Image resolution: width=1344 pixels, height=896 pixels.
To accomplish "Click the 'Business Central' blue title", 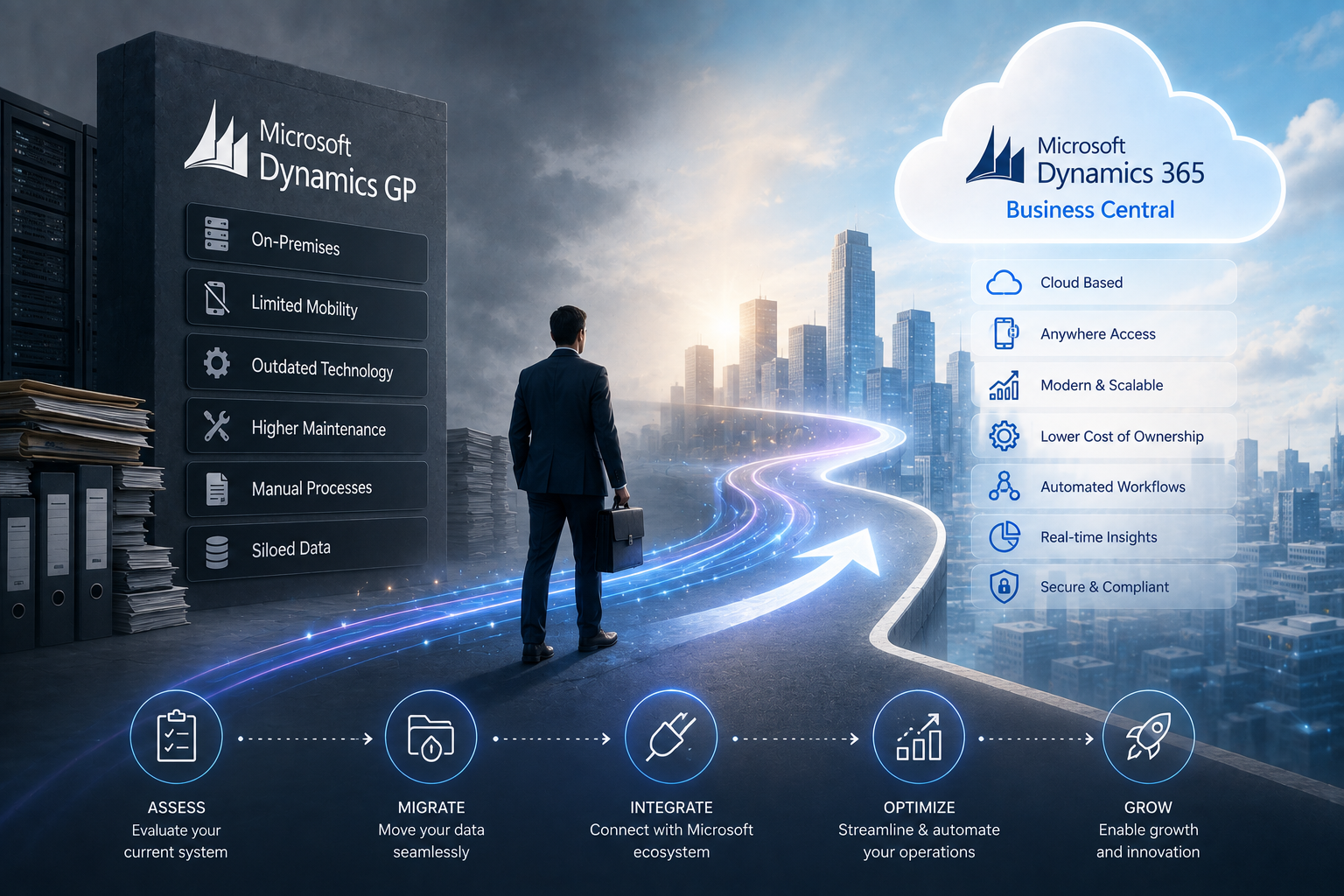I will click(1090, 210).
